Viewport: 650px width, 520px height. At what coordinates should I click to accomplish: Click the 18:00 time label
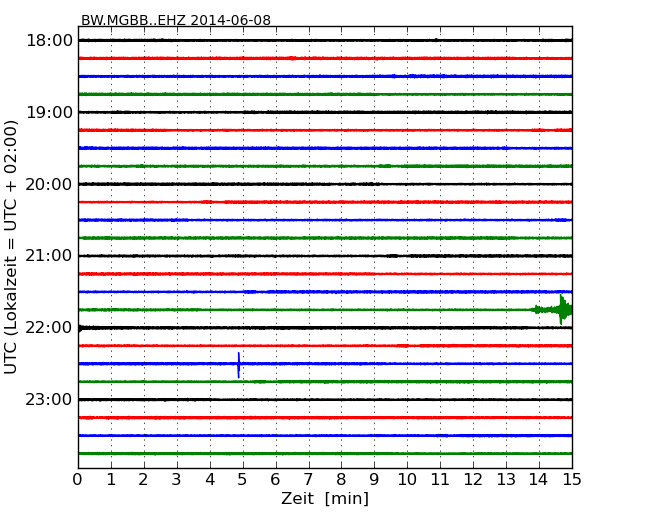pos(49,41)
